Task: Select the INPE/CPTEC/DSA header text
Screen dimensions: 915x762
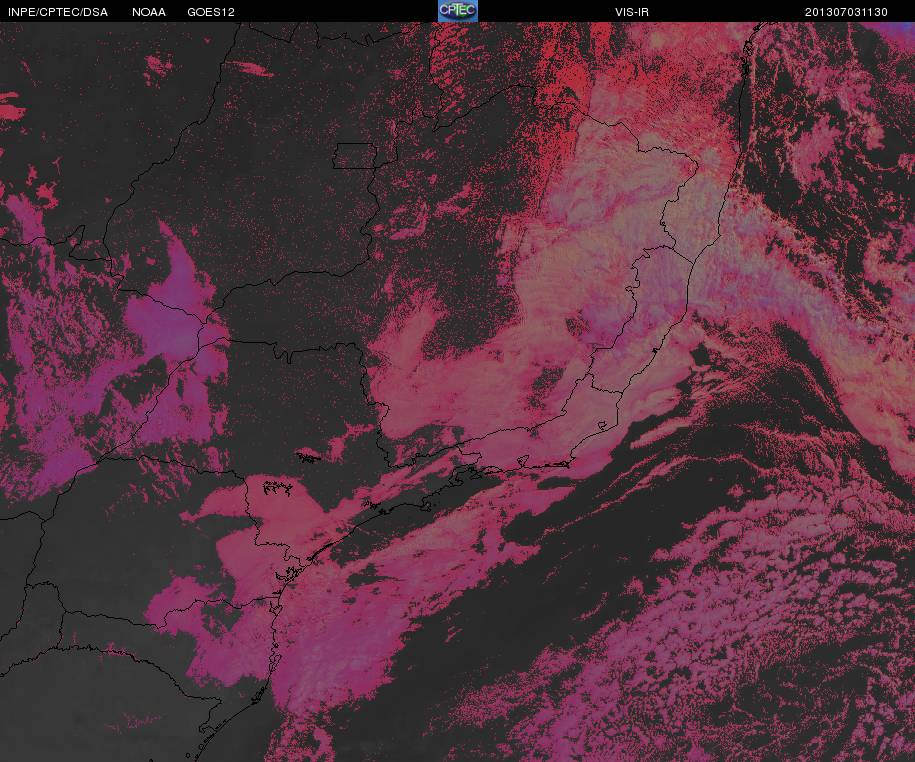Action: pyautogui.click(x=58, y=12)
